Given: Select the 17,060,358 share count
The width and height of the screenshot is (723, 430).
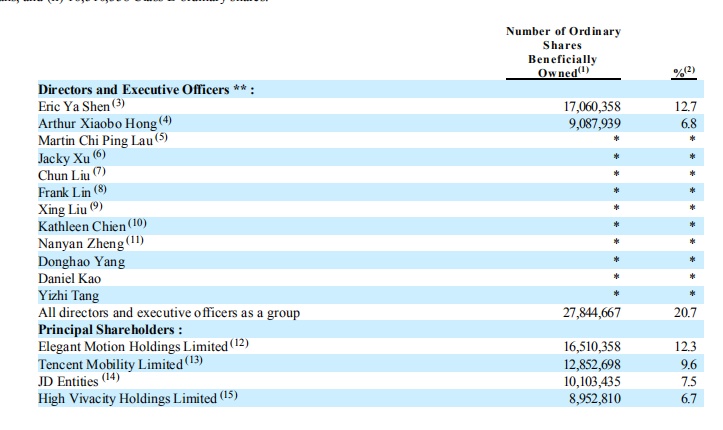Looking at the screenshot, I should (x=592, y=107).
